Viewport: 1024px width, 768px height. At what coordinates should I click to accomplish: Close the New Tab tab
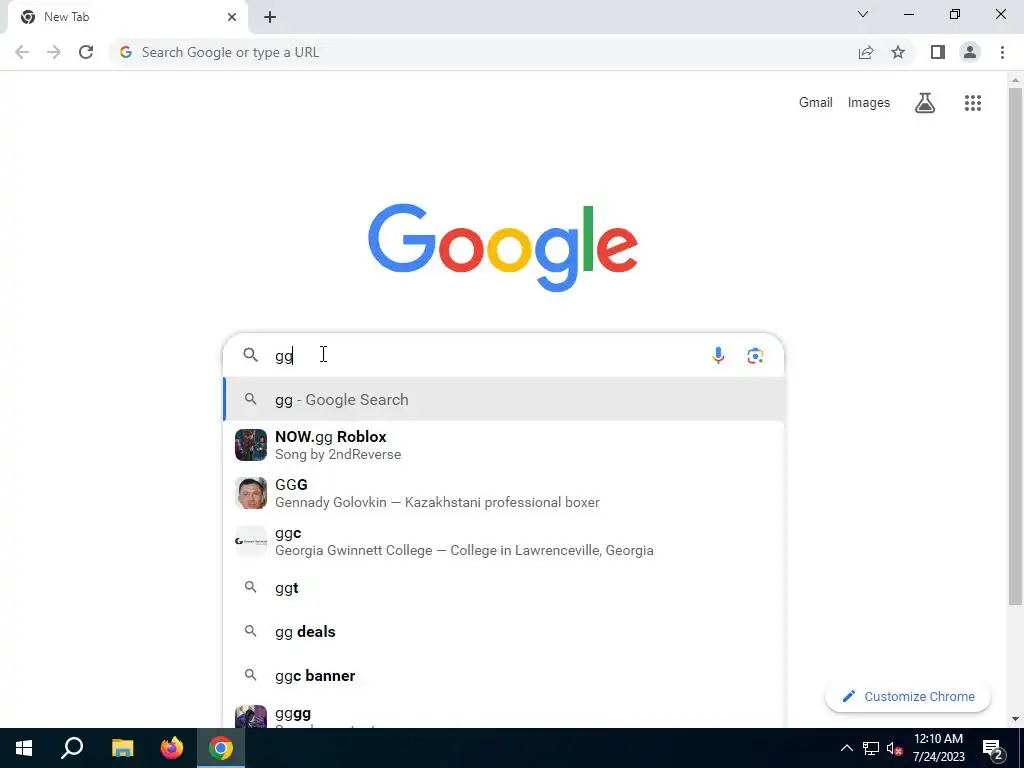click(232, 17)
